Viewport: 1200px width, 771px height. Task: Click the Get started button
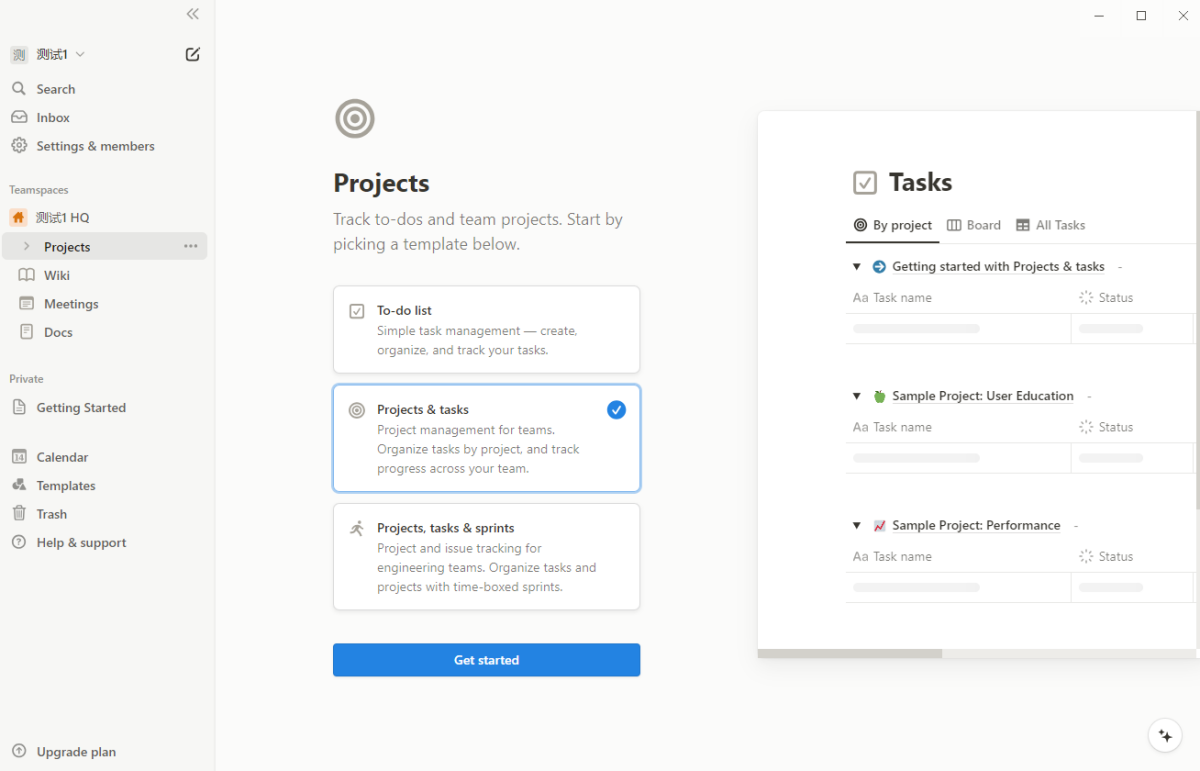pyautogui.click(x=486, y=660)
